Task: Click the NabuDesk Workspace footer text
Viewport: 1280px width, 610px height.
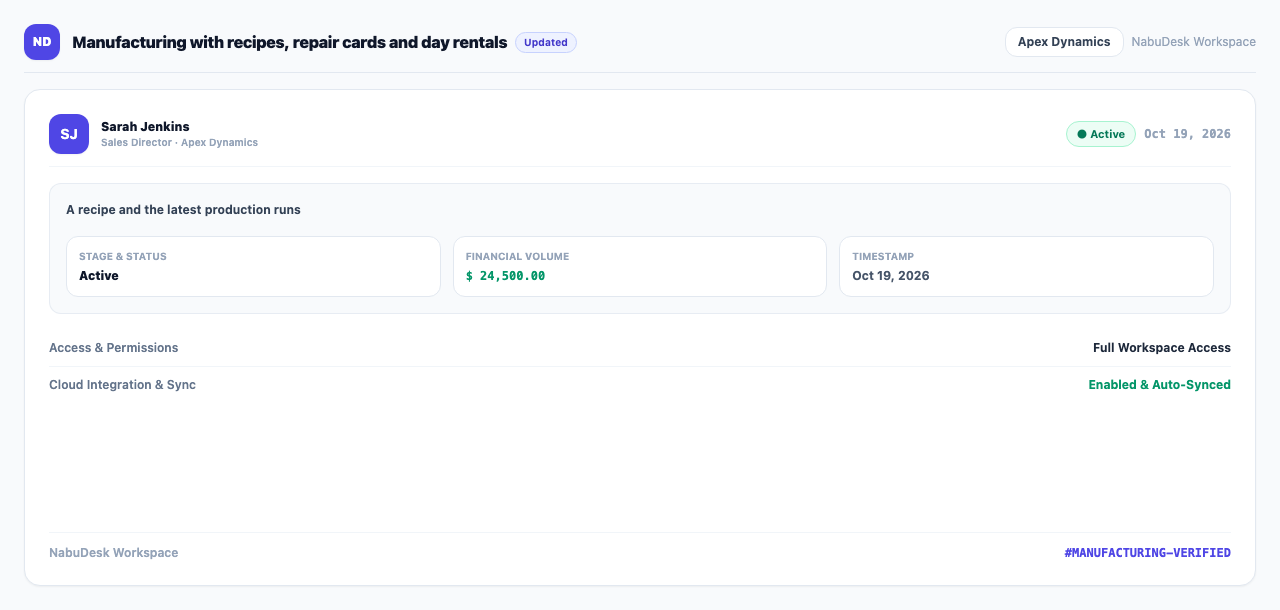Action: (114, 553)
